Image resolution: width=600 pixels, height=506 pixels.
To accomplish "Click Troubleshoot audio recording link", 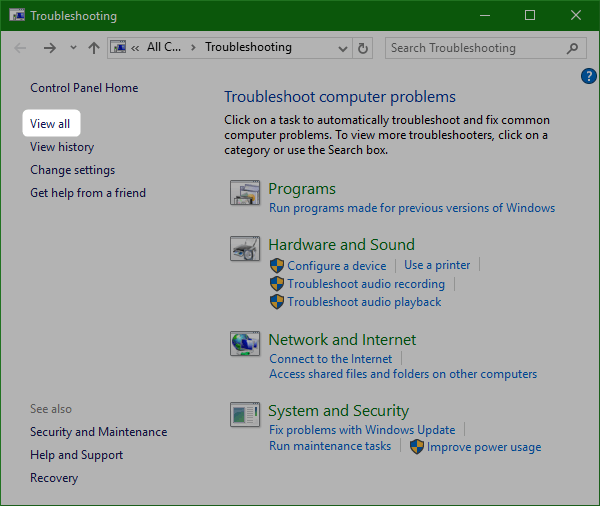I will (366, 284).
